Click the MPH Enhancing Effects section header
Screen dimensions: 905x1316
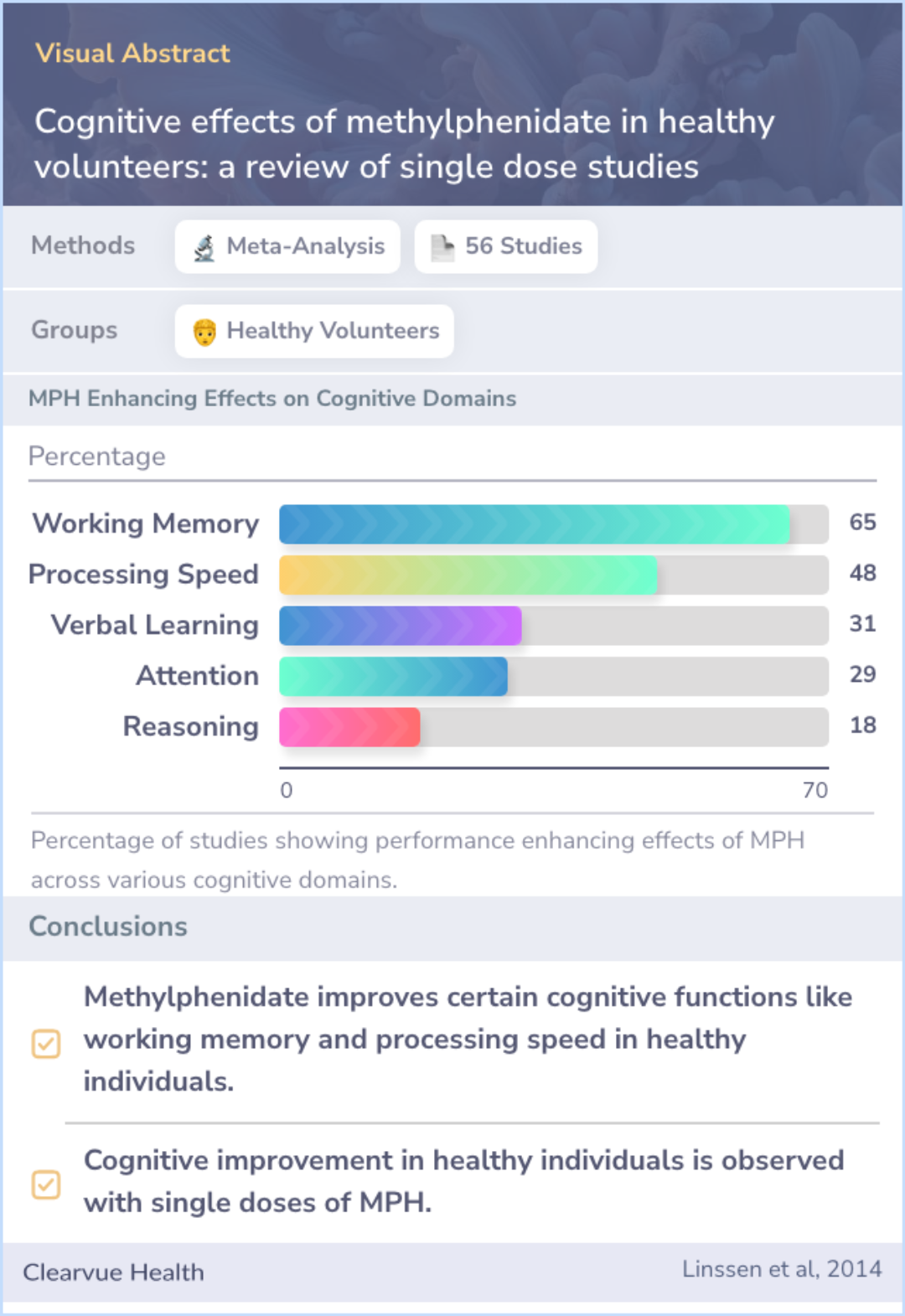pyautogui.click(x=272, y=399)
